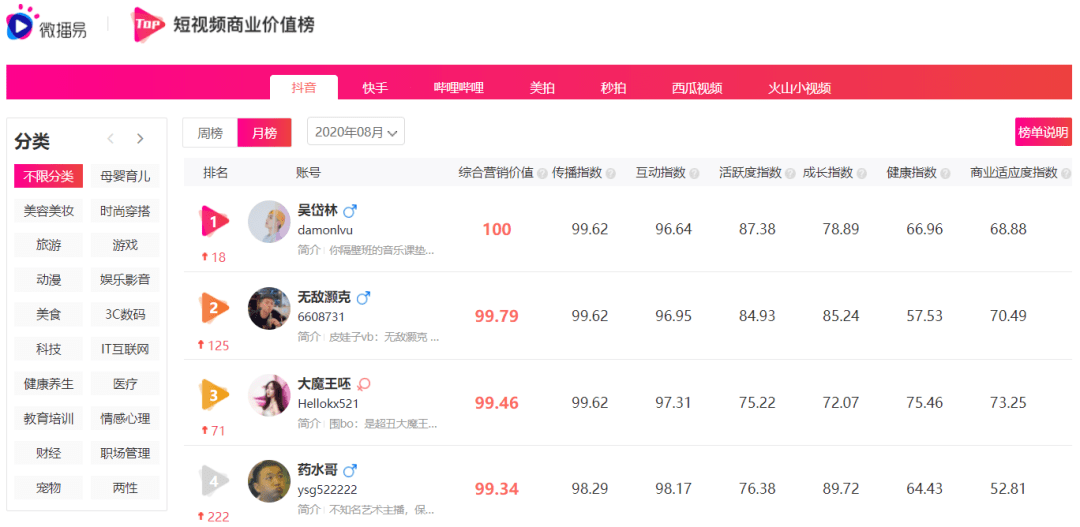Screen dimensions: 1080x527
Task: Choose 美食 category filter
Action: click(48, 315)
